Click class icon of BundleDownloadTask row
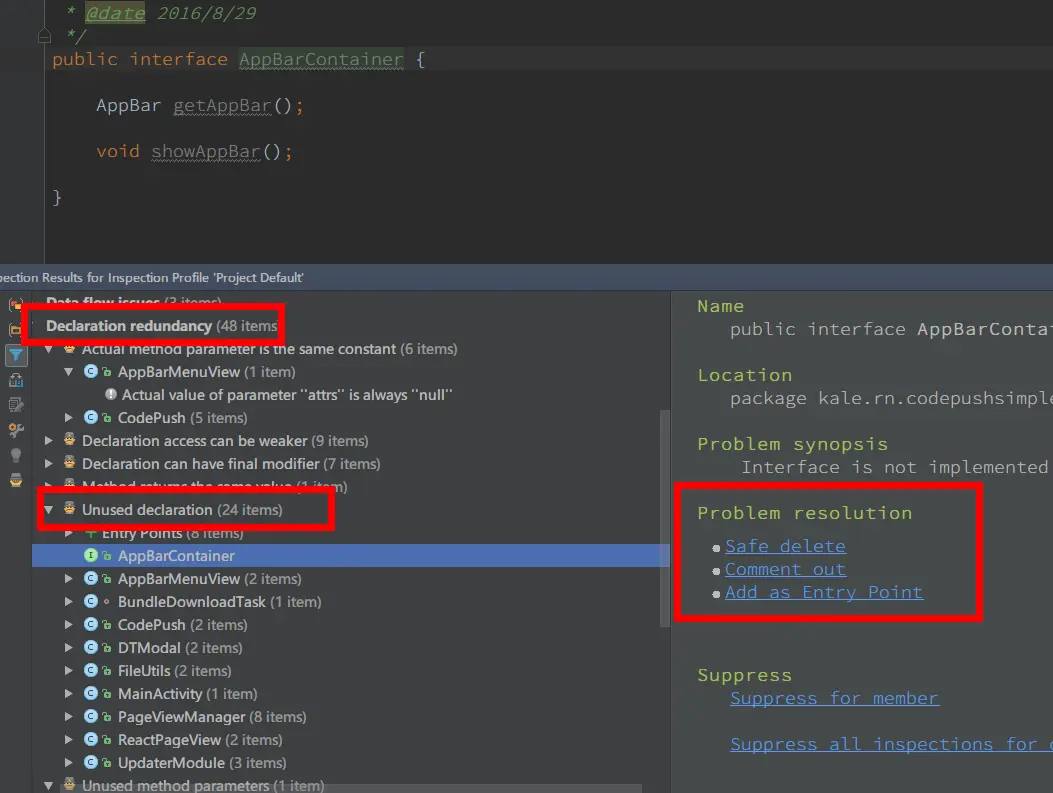Screen dimensions: 1053x793 [91, 602]
